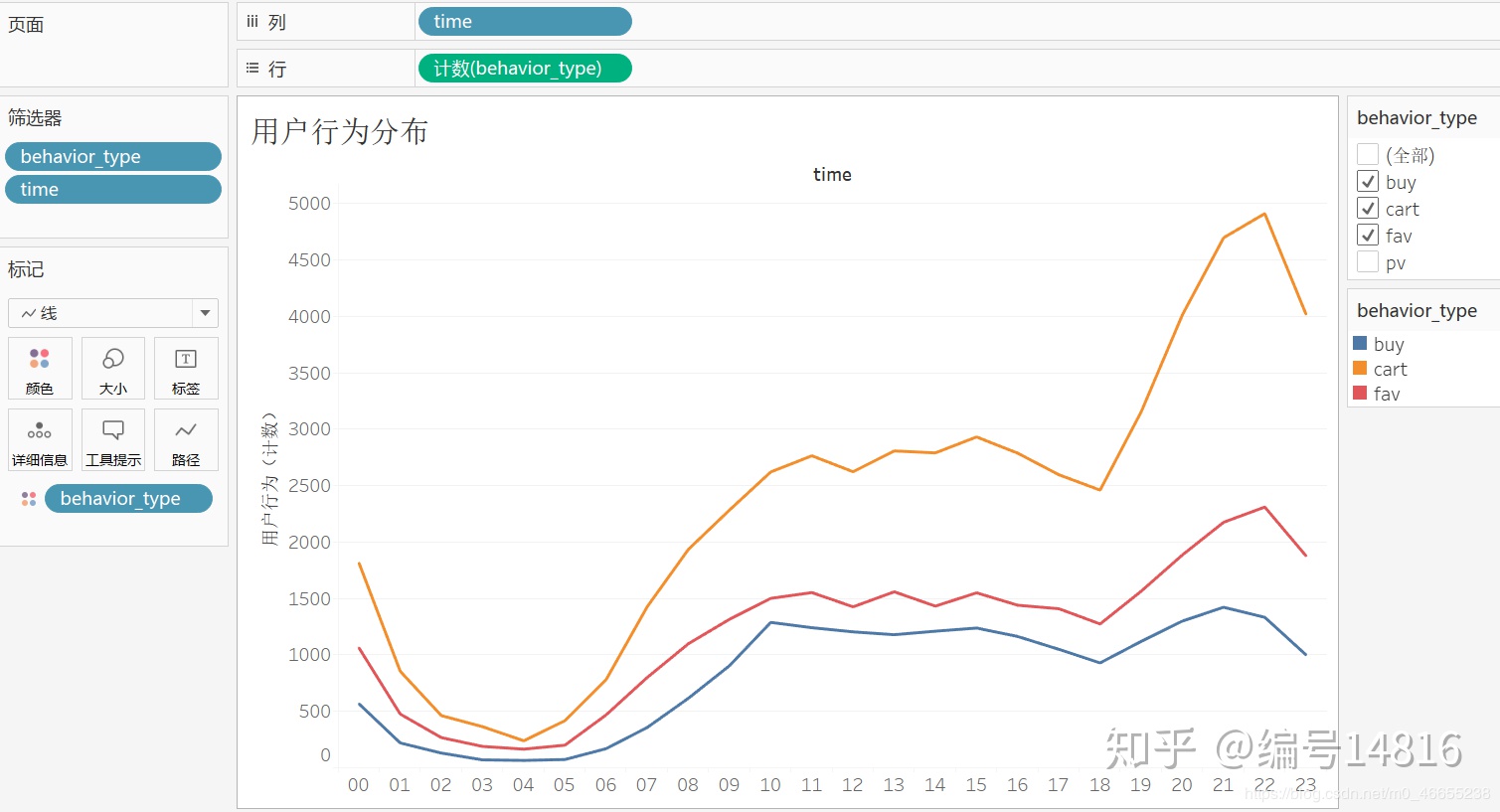Viewport: 1500px width, 812px height.
Task: Click the blue buy legend swatch
Action: [1360, 343]
